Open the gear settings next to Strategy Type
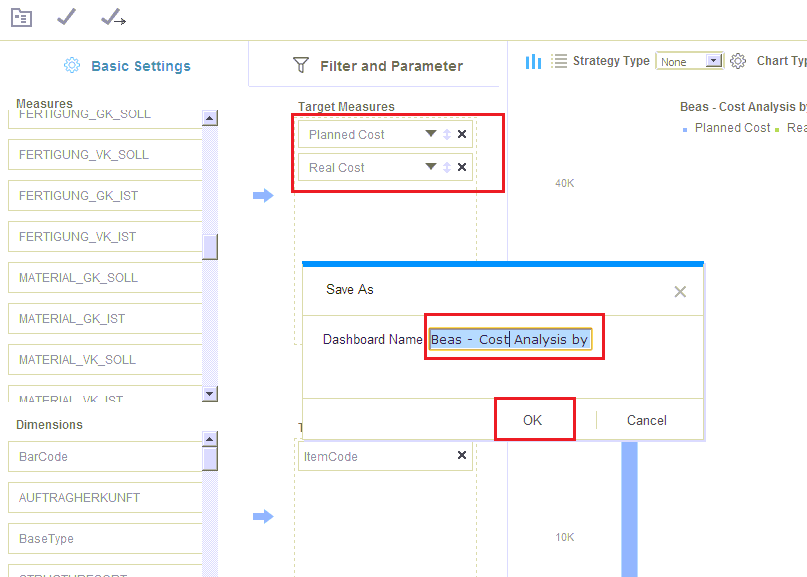The height and width of the screenshot is (577, 807). point(738,61)
